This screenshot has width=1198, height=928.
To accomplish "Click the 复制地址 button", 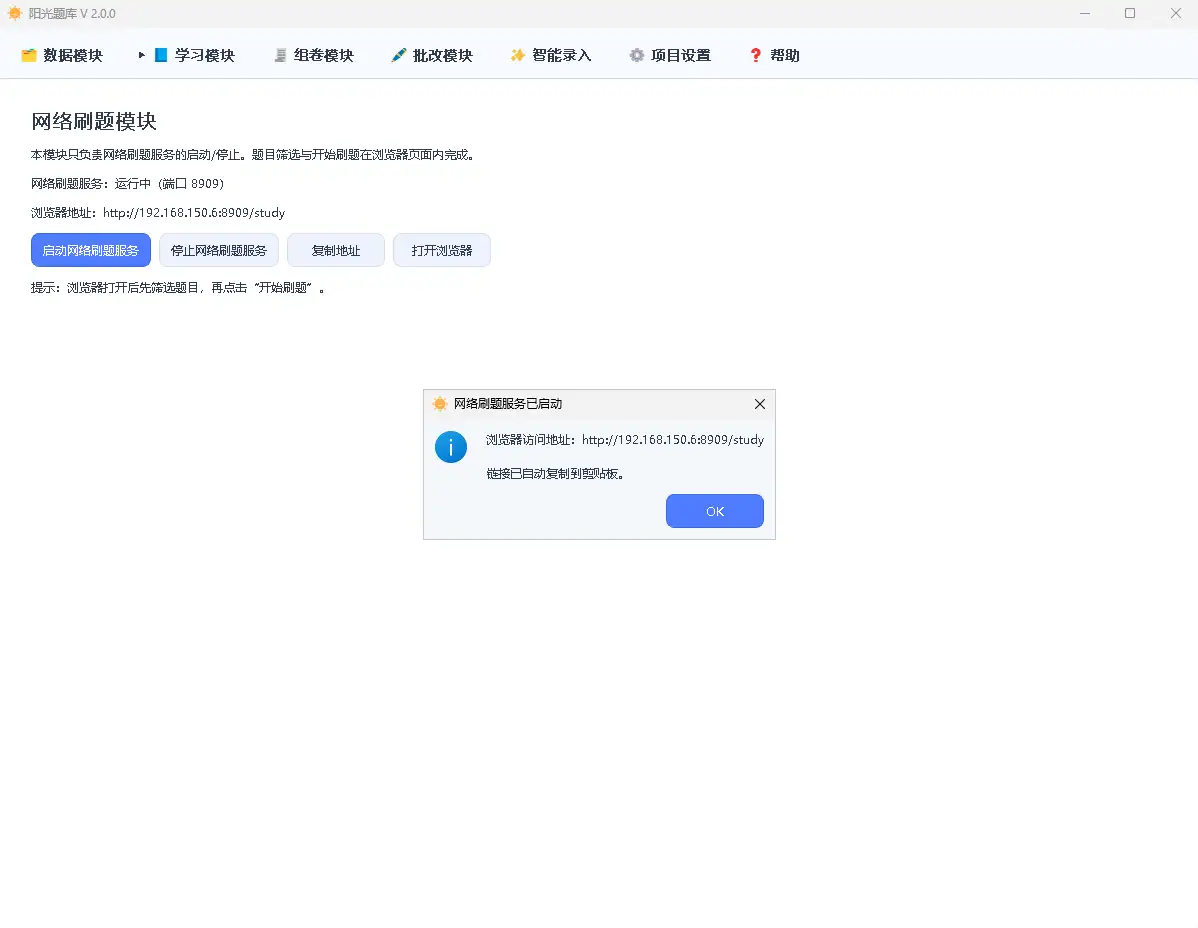I will click(x=335, y=250).
